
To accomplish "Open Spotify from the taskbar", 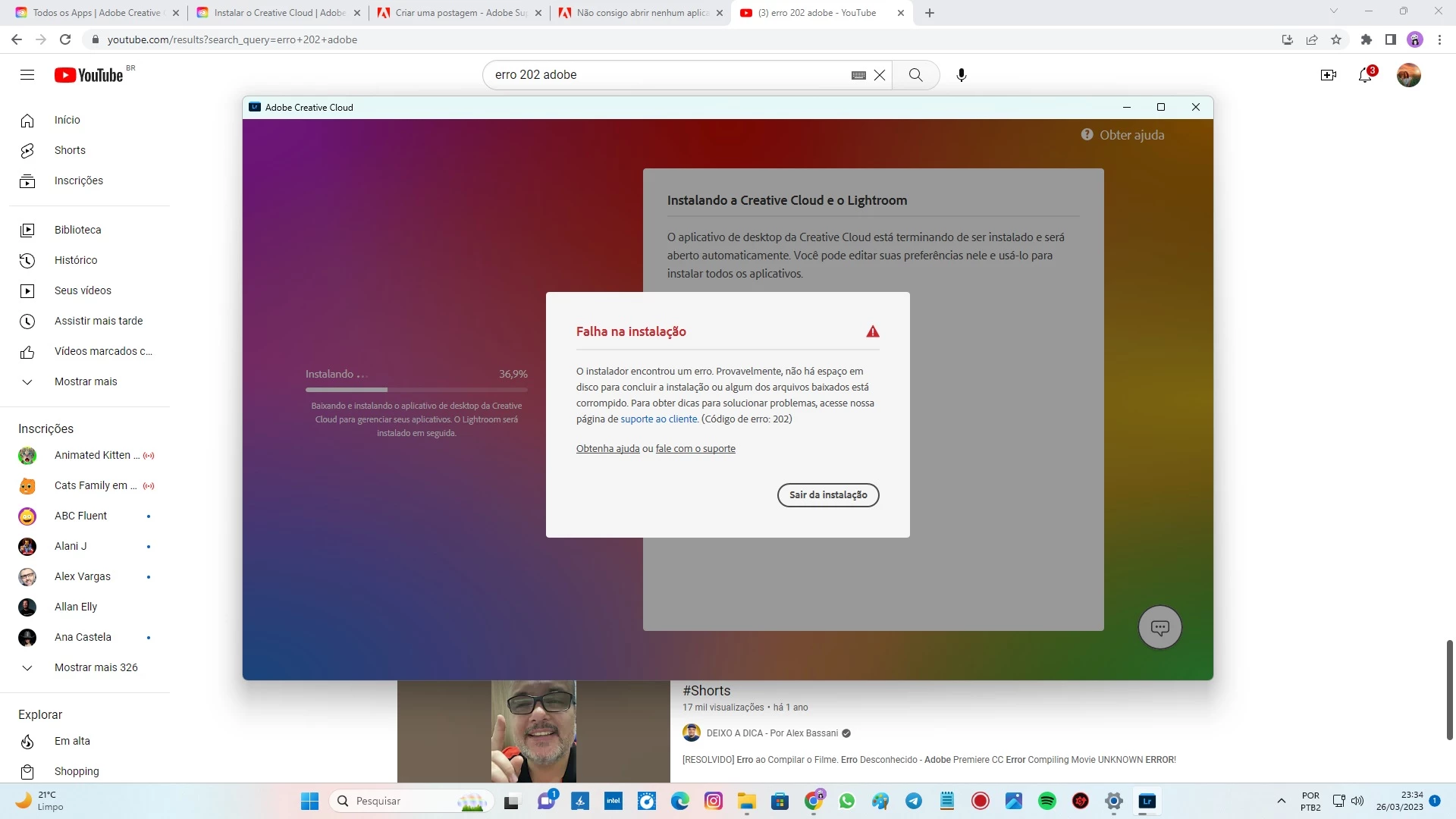I will click(1046, 801).
